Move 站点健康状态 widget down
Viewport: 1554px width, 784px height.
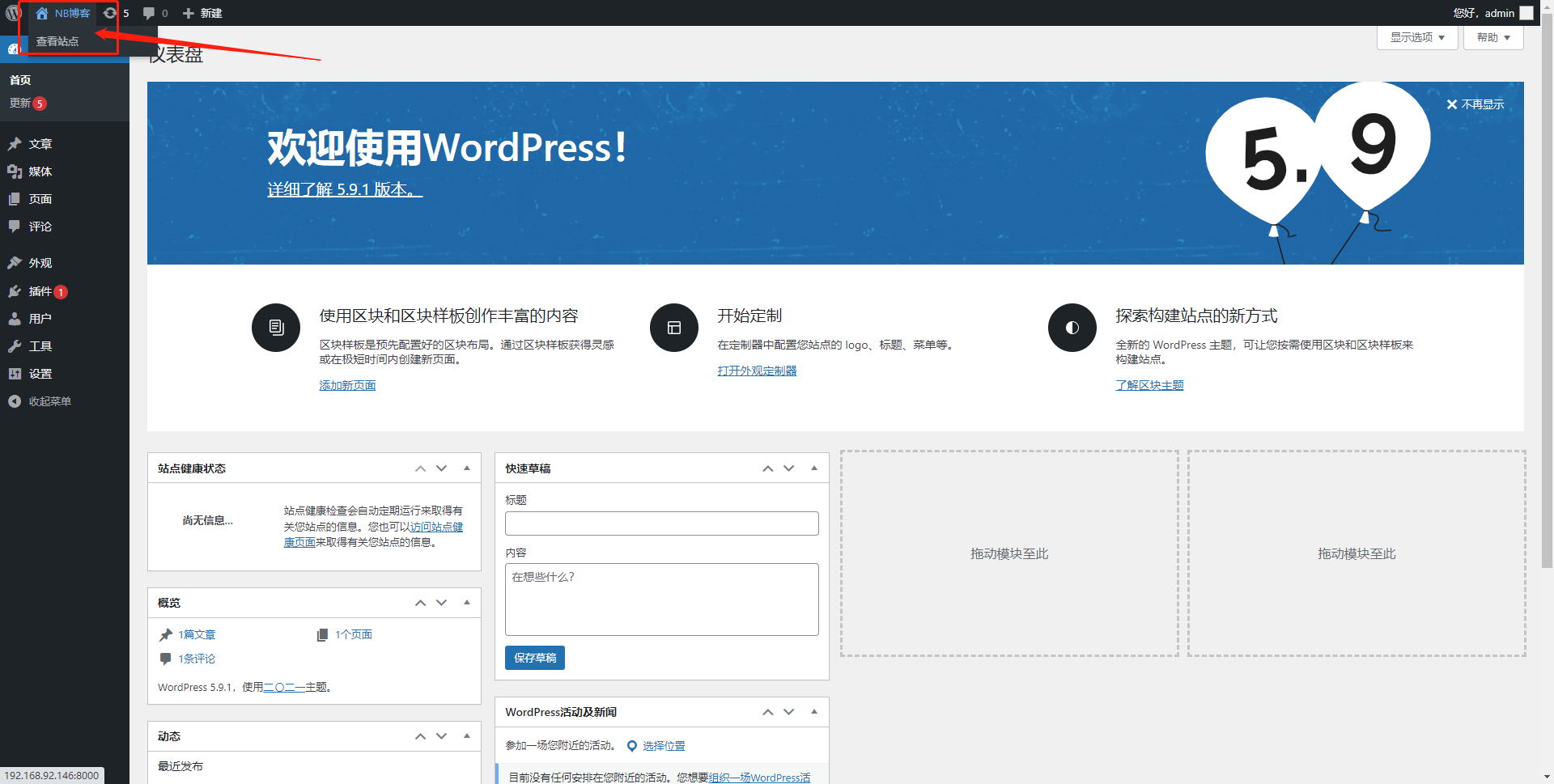click(x=441, y=468)
